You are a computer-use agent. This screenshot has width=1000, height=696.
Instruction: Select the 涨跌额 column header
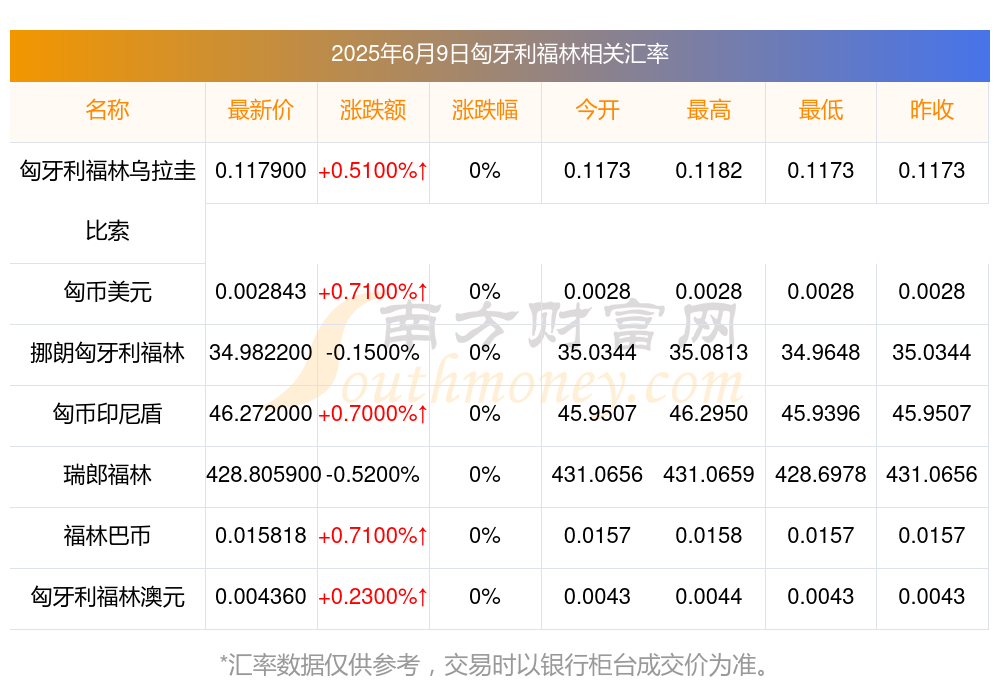373,110
